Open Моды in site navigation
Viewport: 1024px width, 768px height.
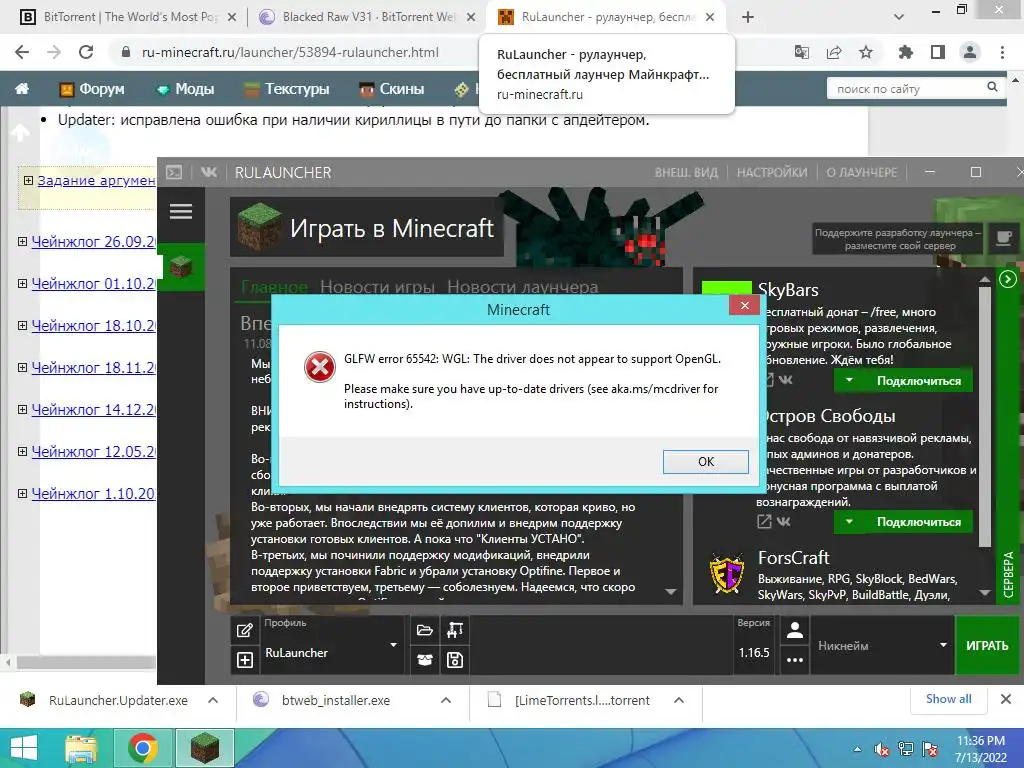[x=185, y=89]
